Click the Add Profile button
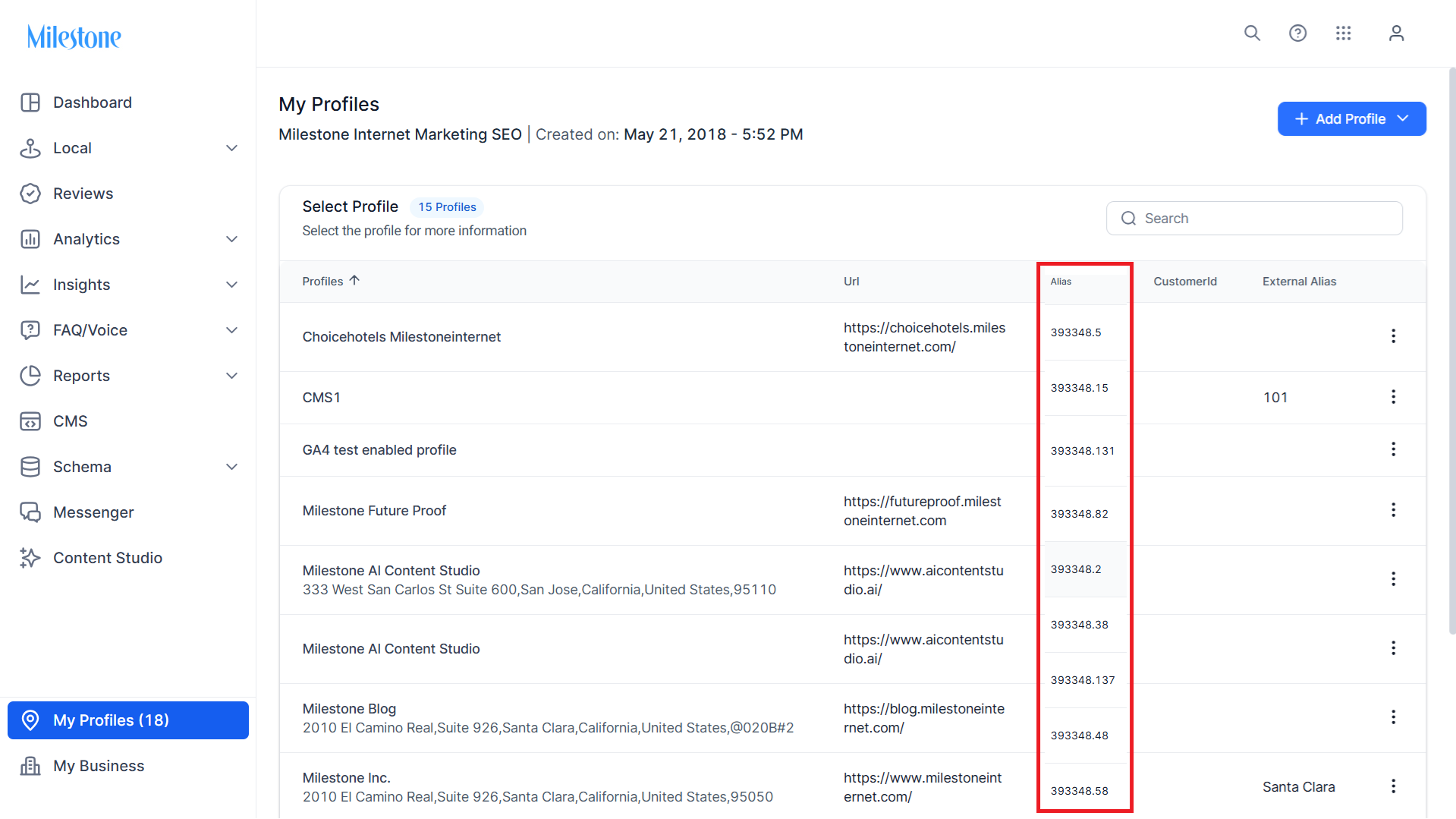1456x819 pixels. coord(1351,119)
